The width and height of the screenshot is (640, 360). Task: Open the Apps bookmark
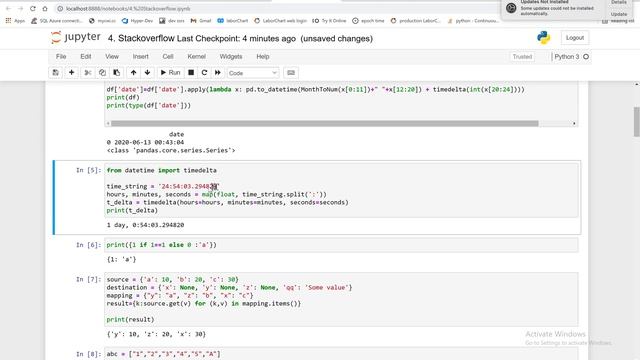tap(15, 21)
